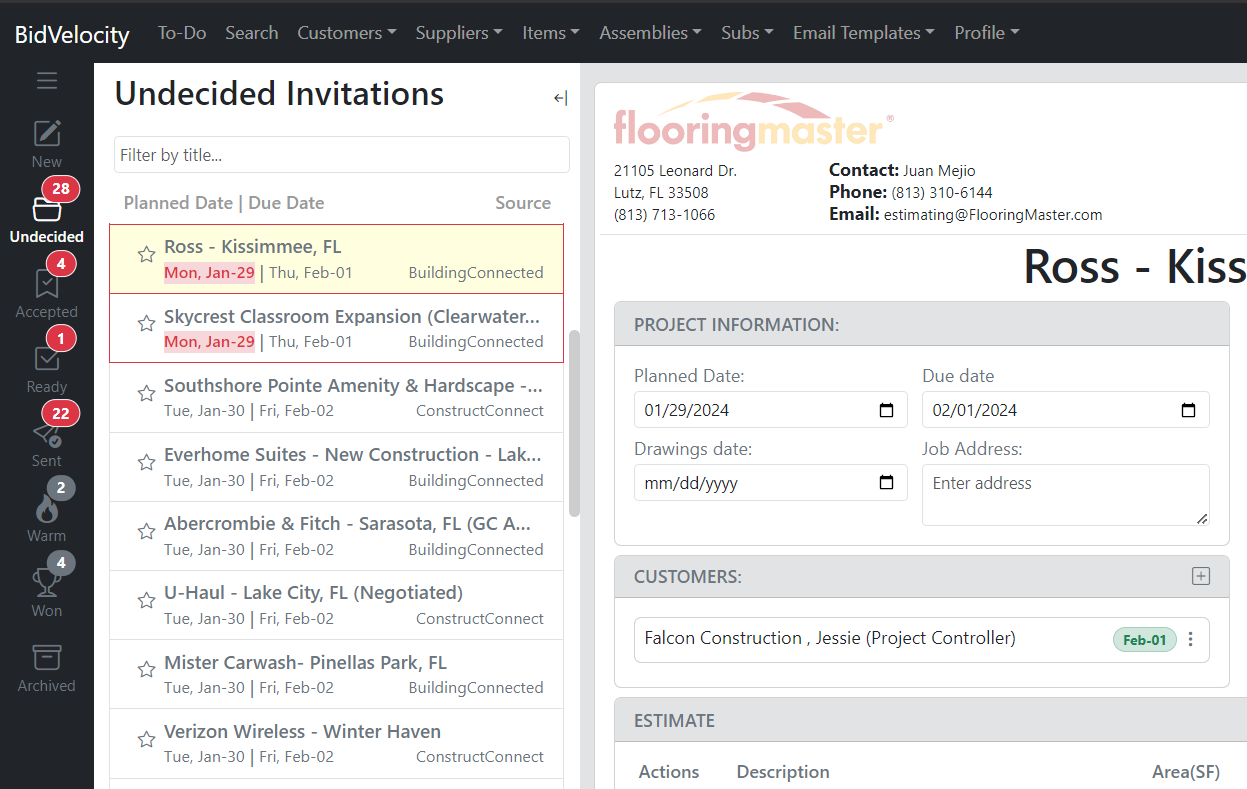Open the Abercrombie & Fitch - Sarasota invitation
Image resolution: width=1247 pixels, height=789 pixels.
[336, 536]
